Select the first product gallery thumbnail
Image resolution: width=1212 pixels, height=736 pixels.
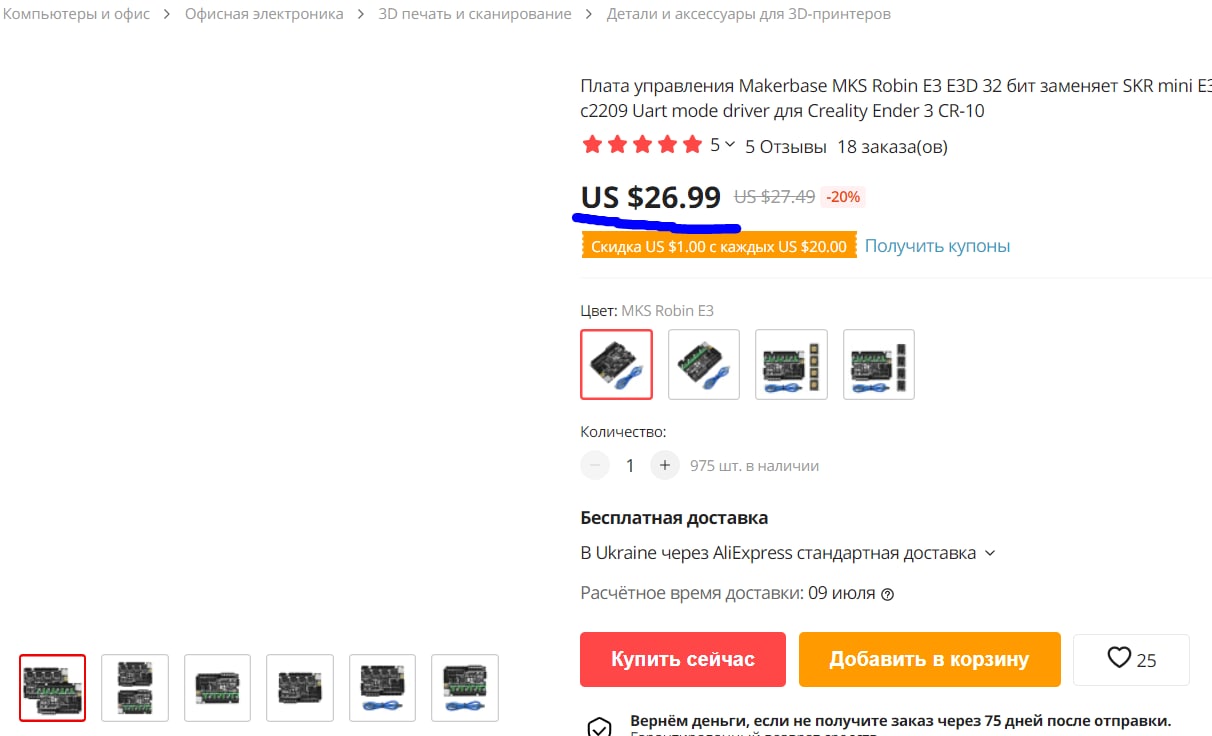(x=52, y=688)
